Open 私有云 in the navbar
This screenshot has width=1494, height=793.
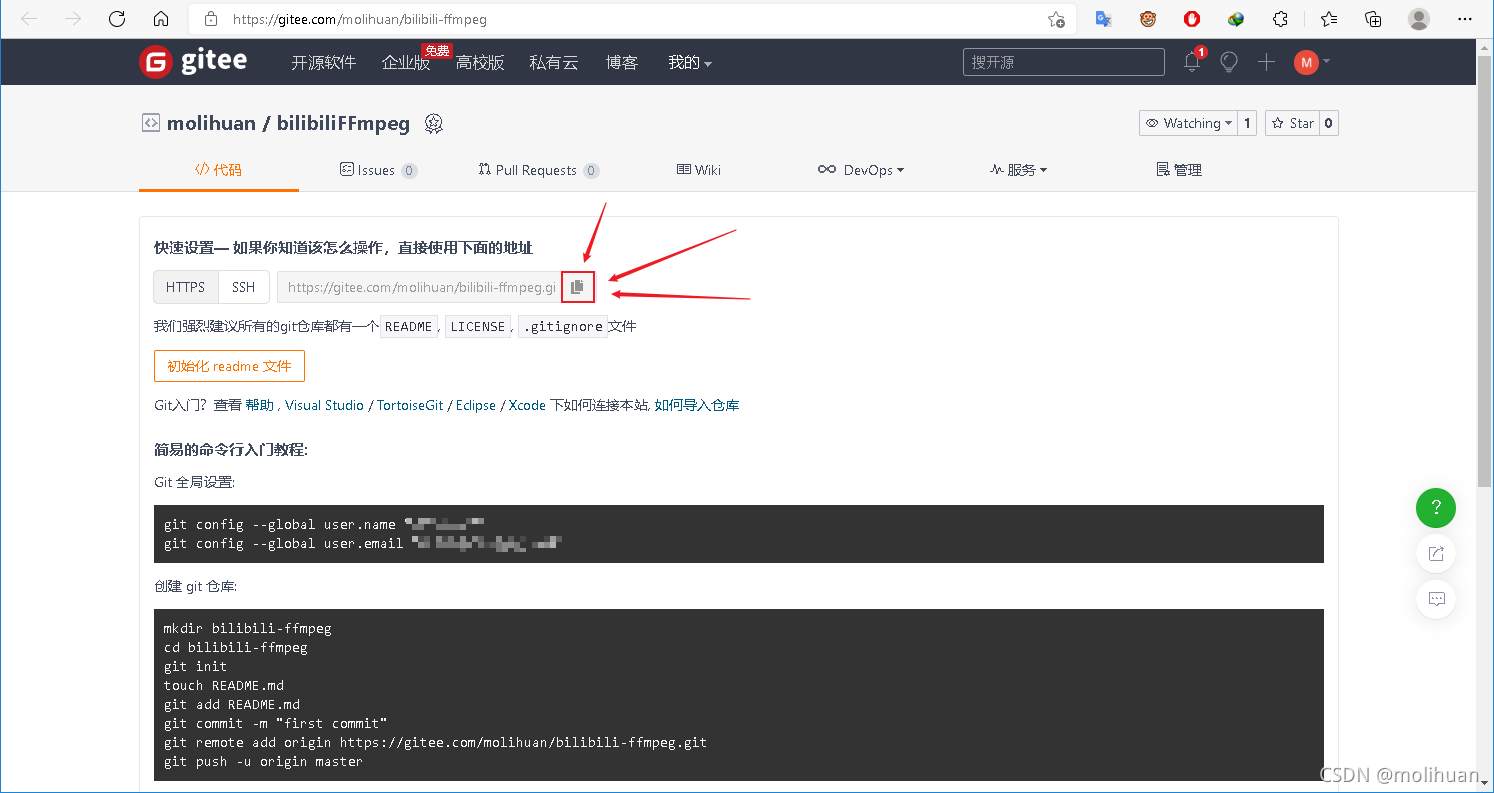tap(554, 62)
